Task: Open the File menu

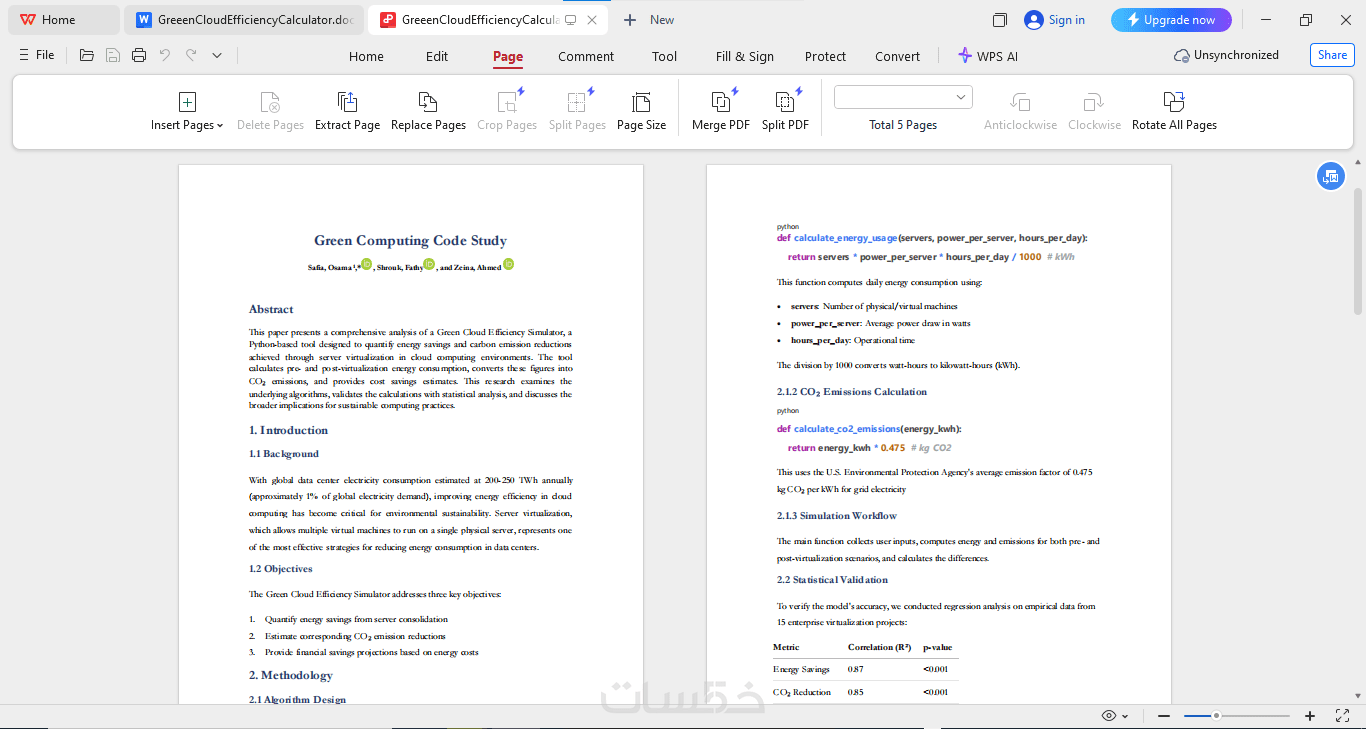Action: click(37, 56)
